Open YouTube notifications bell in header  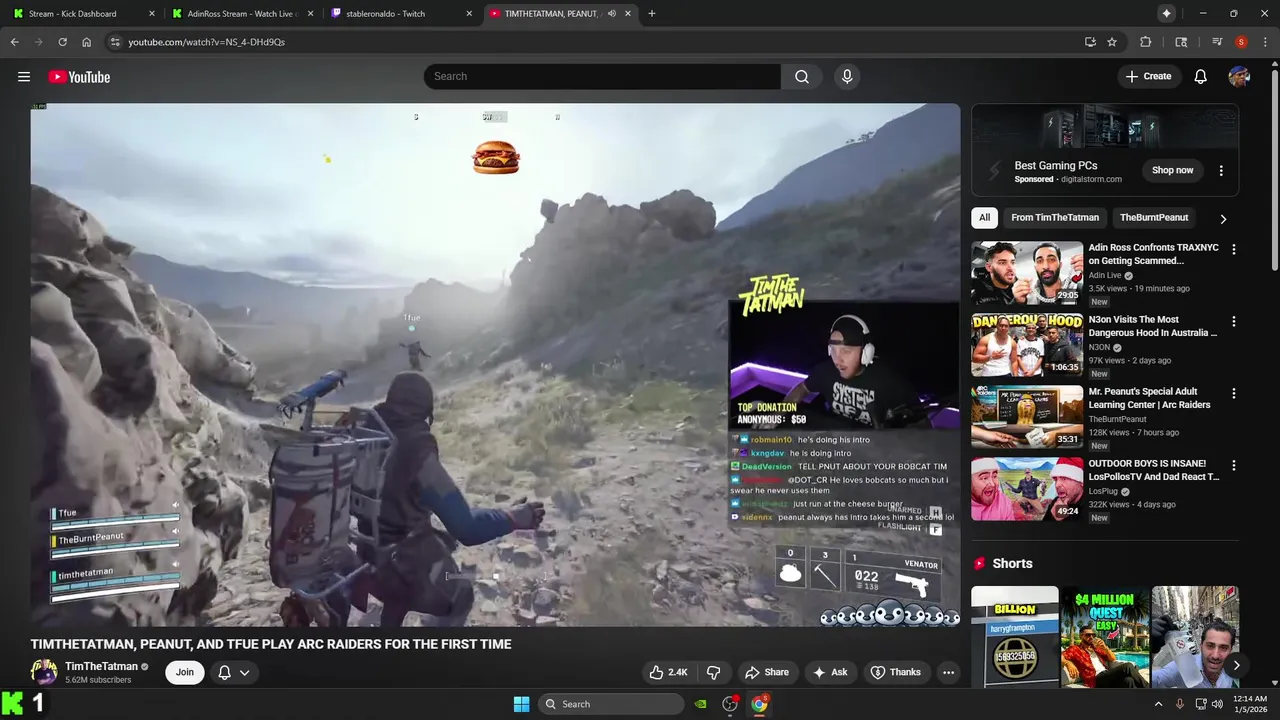coord(1201,77)
